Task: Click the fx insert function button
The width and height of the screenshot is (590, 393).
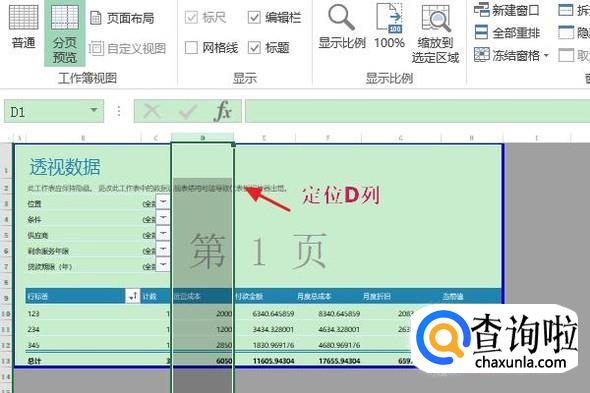Action: pos(222,111)
